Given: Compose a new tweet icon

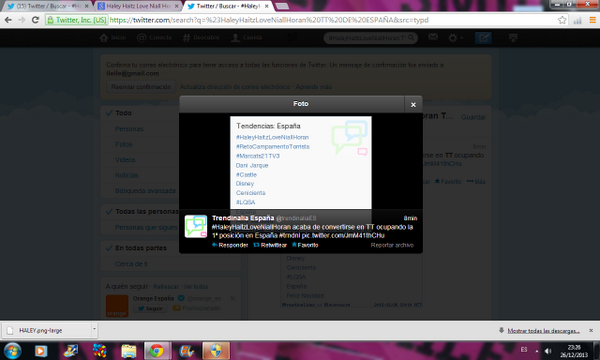Looking at the screenshot, I should (x=483, y=38).
